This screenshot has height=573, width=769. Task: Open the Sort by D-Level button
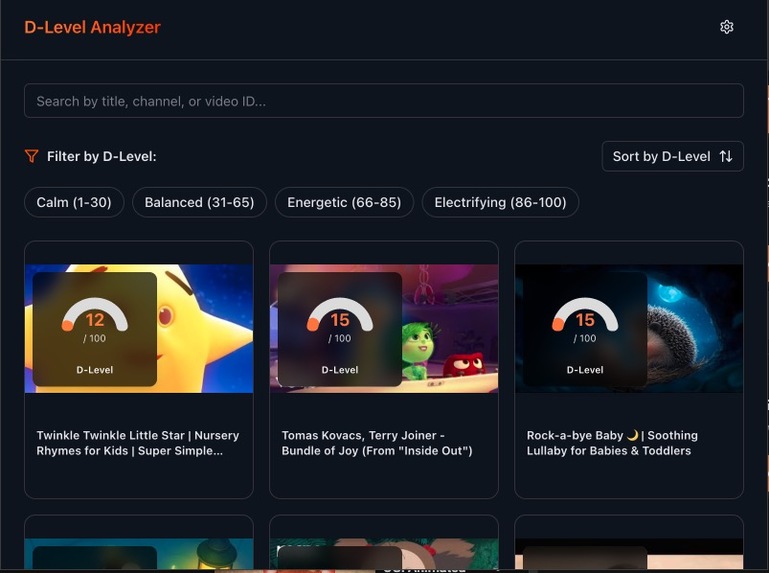[672, 156]
